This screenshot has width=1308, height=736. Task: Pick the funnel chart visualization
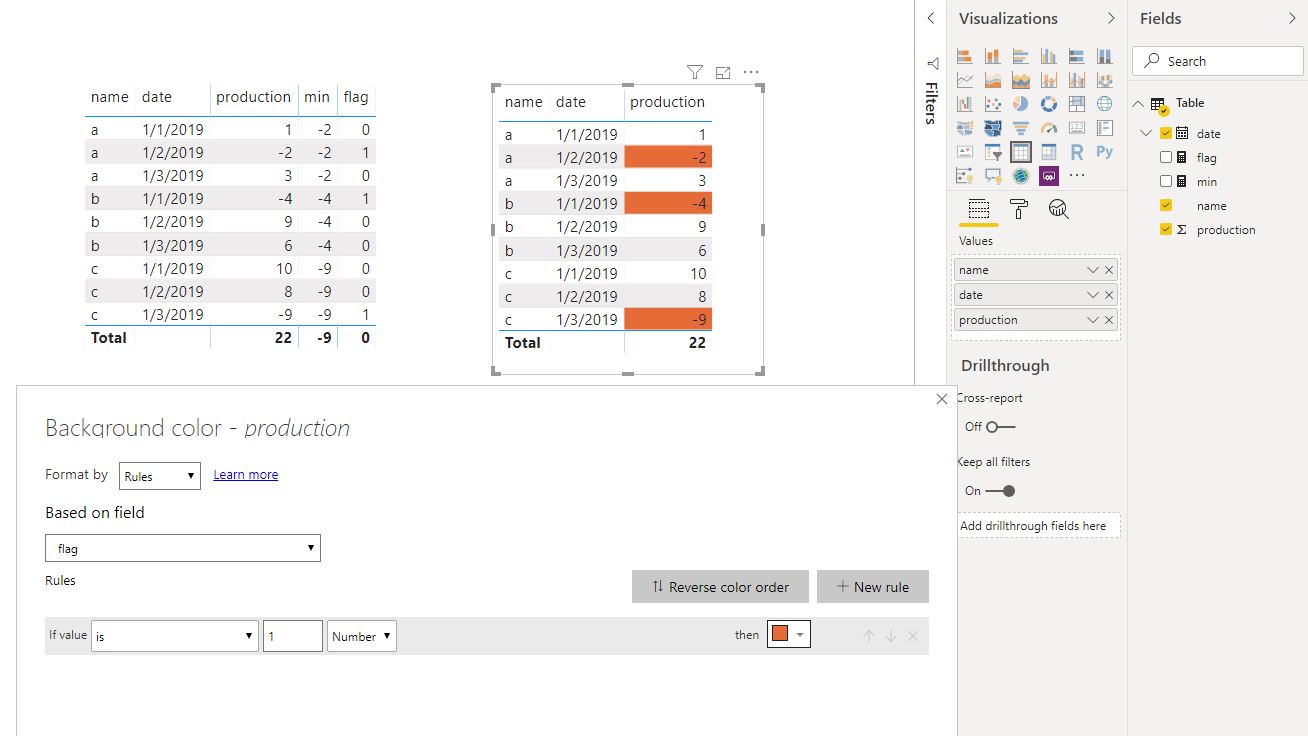pos(1021,128)
